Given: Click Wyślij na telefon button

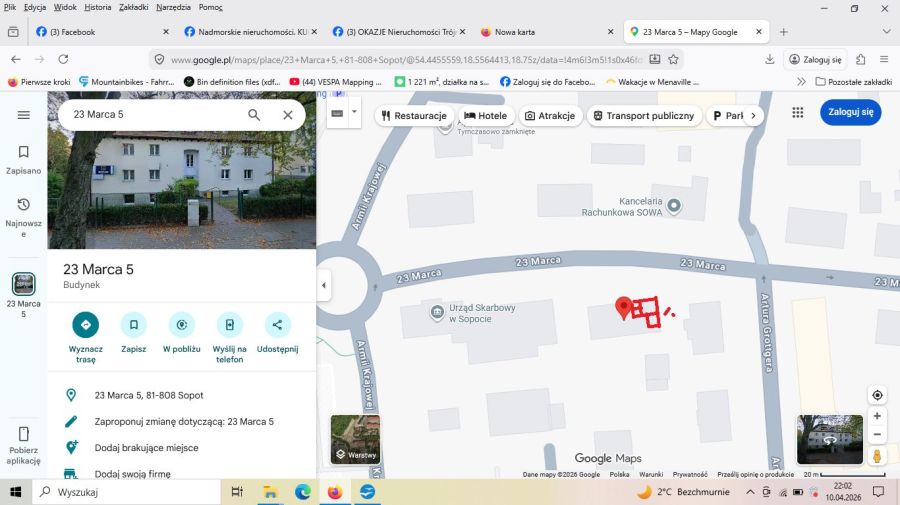Looking at the screenshot, I should tap(230, 325).
